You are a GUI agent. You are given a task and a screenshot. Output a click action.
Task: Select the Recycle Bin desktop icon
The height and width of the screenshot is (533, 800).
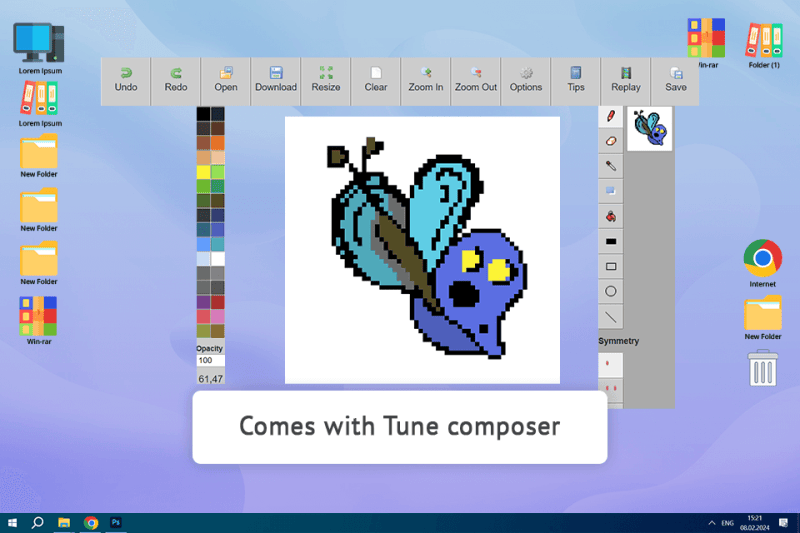click(x=763, y=368)
